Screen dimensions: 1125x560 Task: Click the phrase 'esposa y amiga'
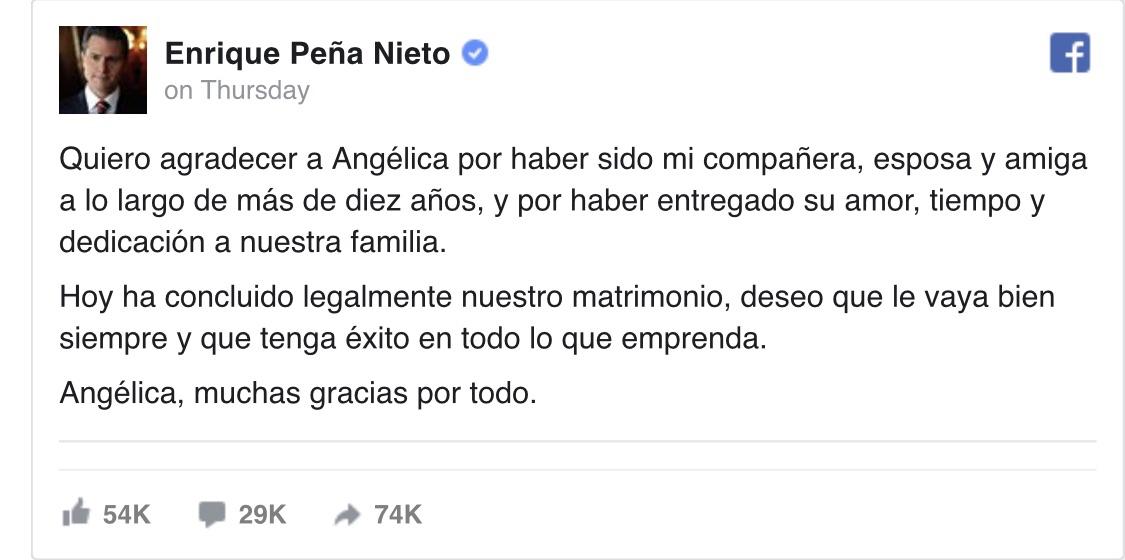pos(981,161)
